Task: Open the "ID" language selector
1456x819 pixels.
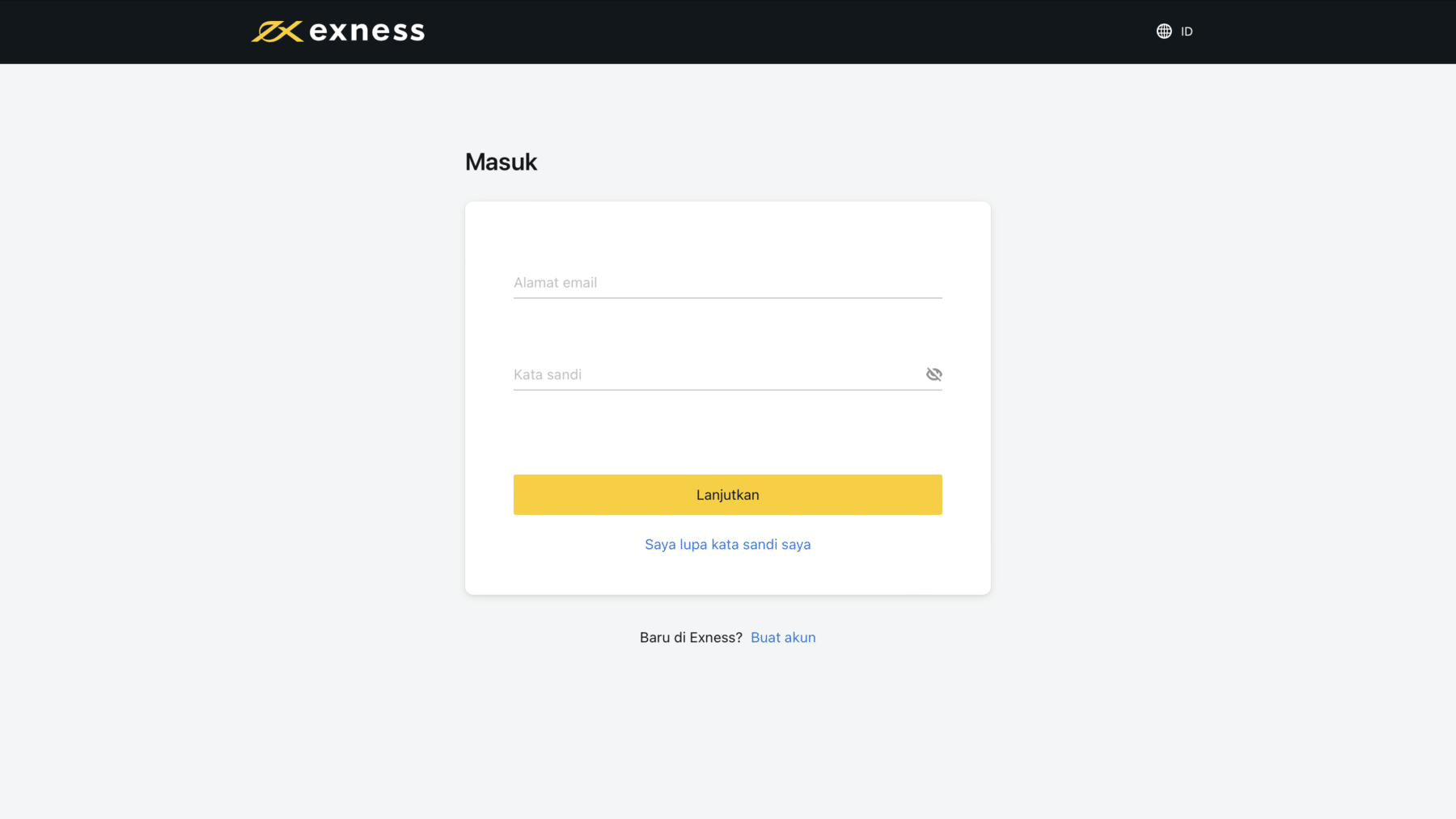Action: [1187, 32]
